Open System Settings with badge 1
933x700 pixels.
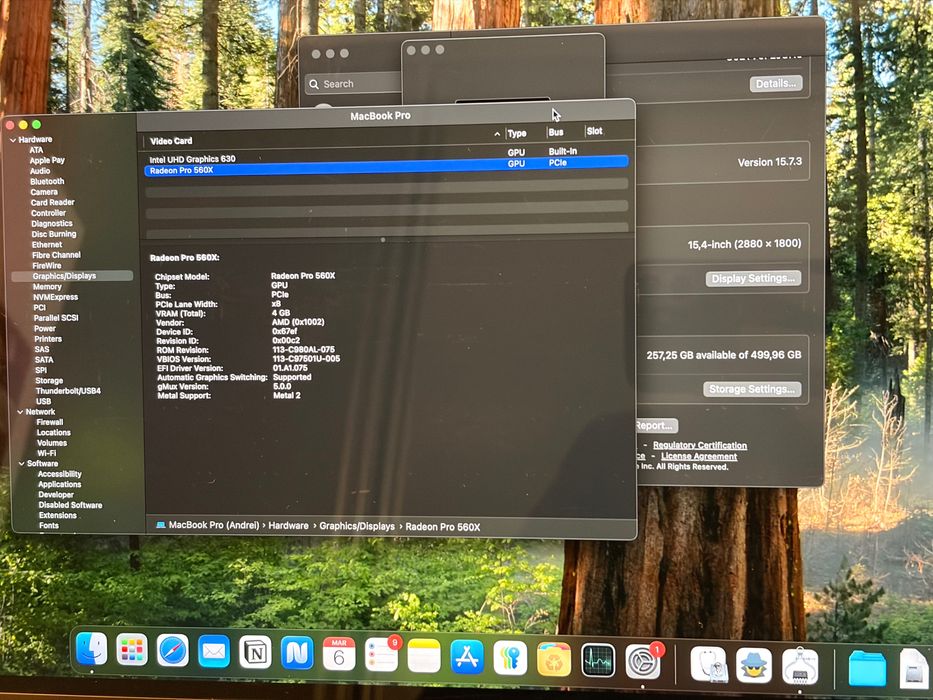643,661
